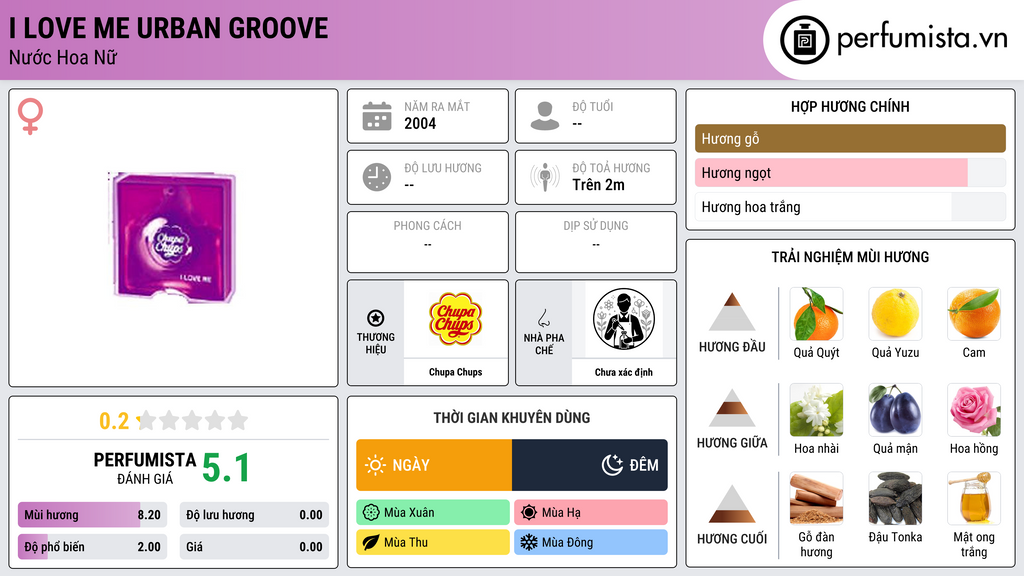Image resolution: width=1024 pixels, height=576 pixels.
Task: Open the Gỗ đàn hương note image
Action: 816,499
